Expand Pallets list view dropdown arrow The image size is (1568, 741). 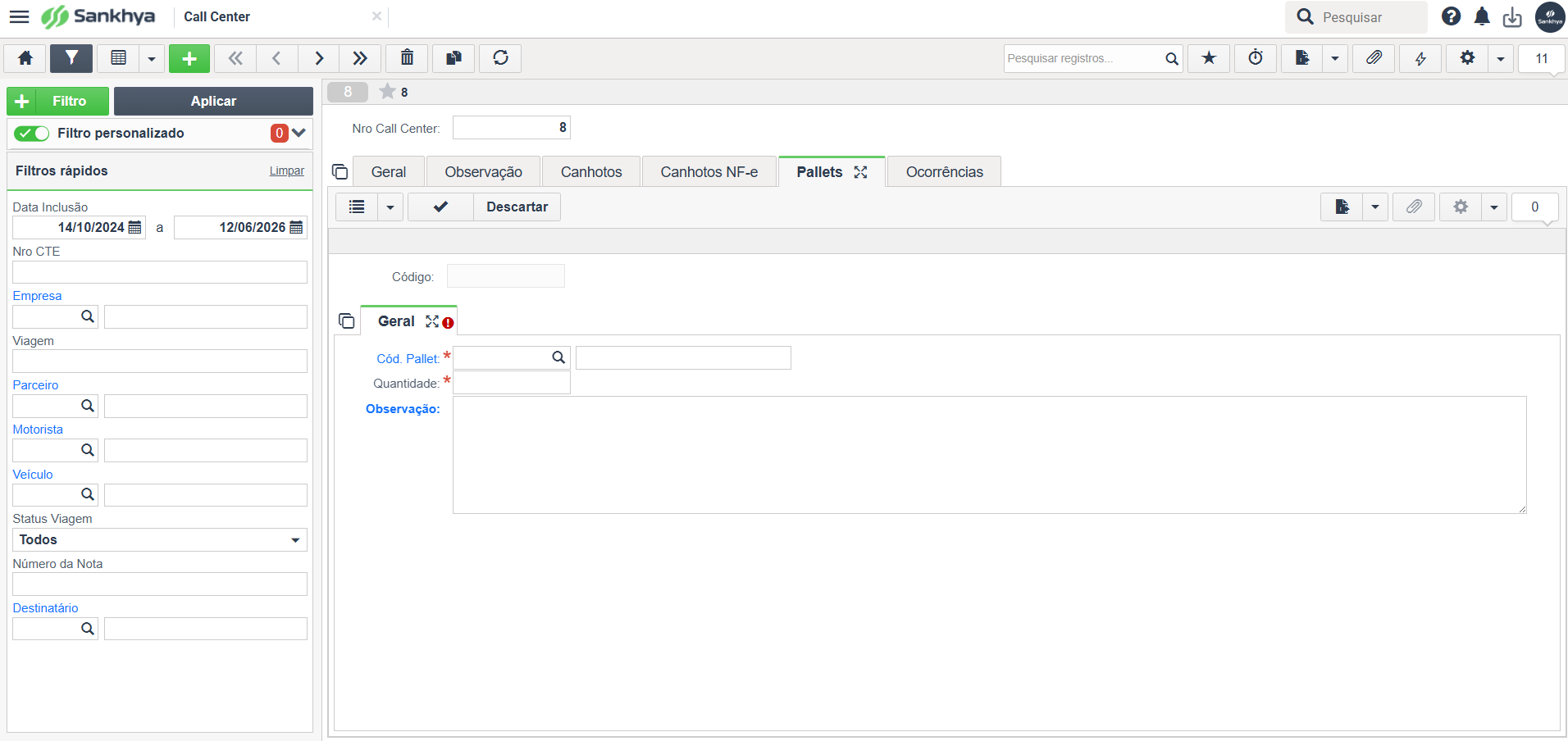pyautogui.click(x=390, y=207)
